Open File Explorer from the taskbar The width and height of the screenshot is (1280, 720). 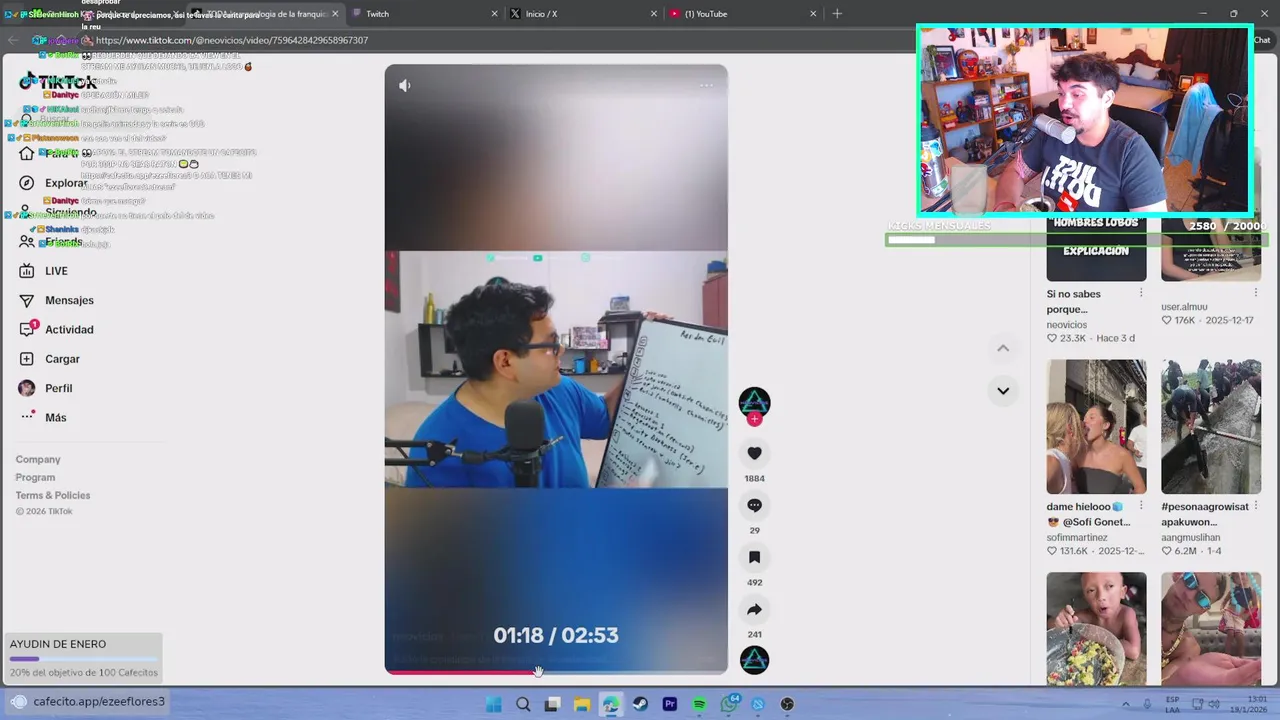click(581, 704)
